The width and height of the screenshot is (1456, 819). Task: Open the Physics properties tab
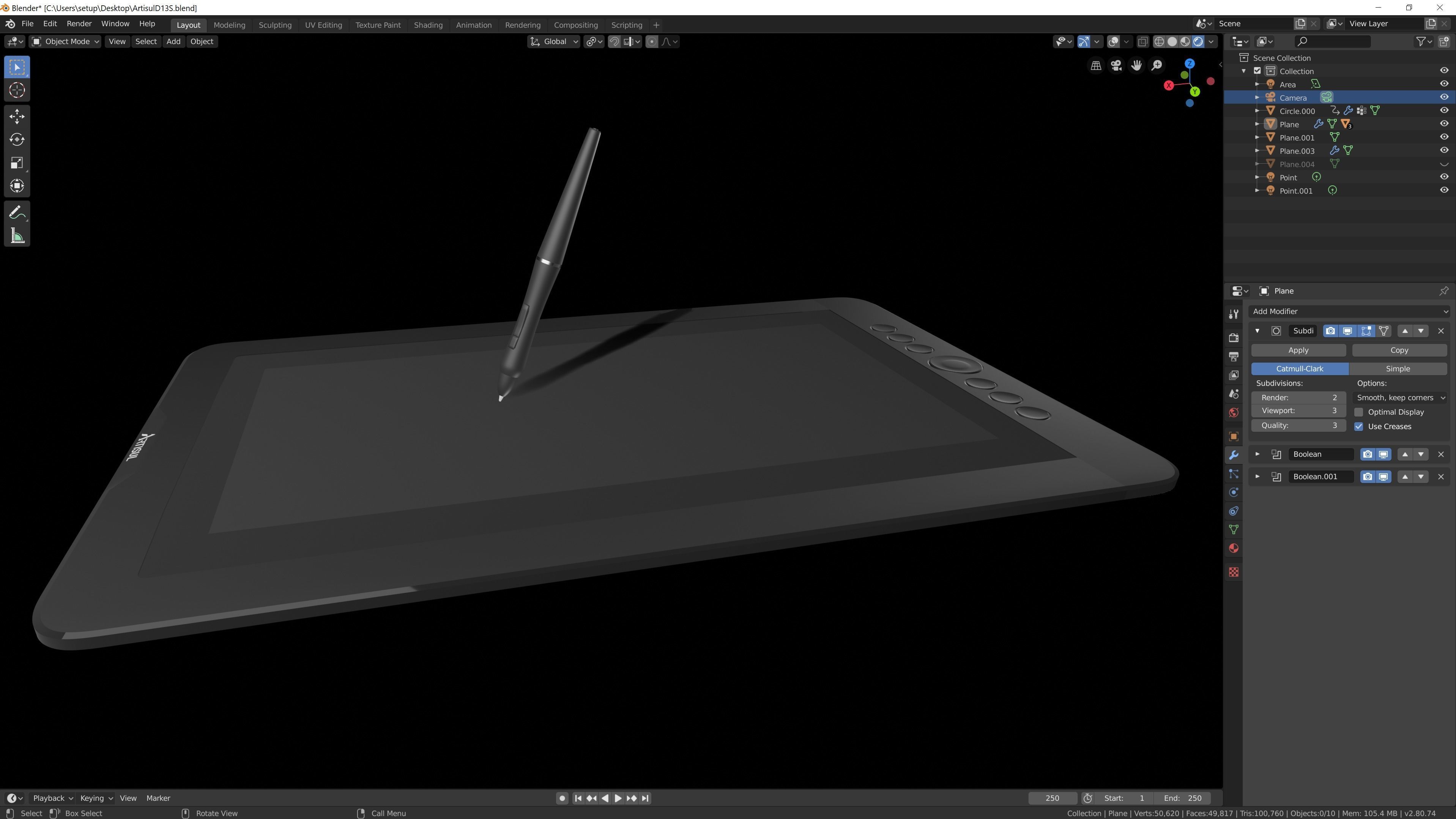click(1234, 492)
